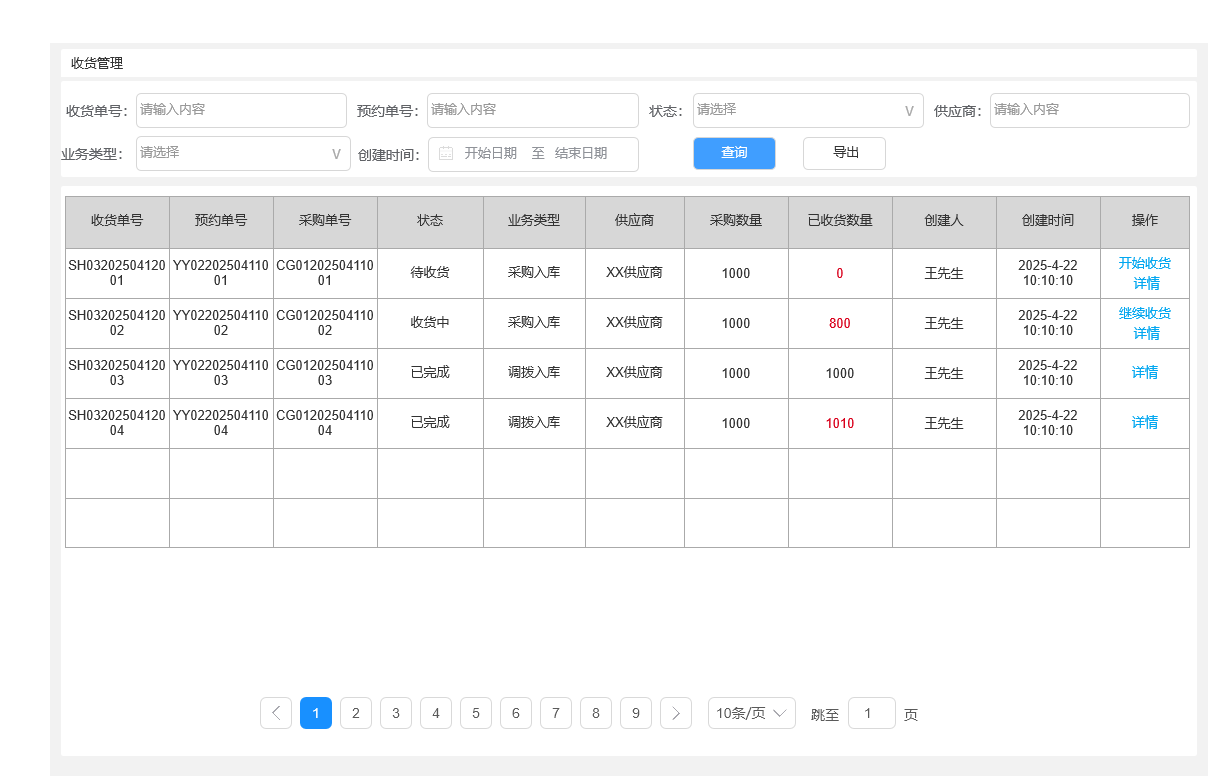Open the 10条/页 page size dropdown
The image size is (1208, 776).
(x=752, y=713)
